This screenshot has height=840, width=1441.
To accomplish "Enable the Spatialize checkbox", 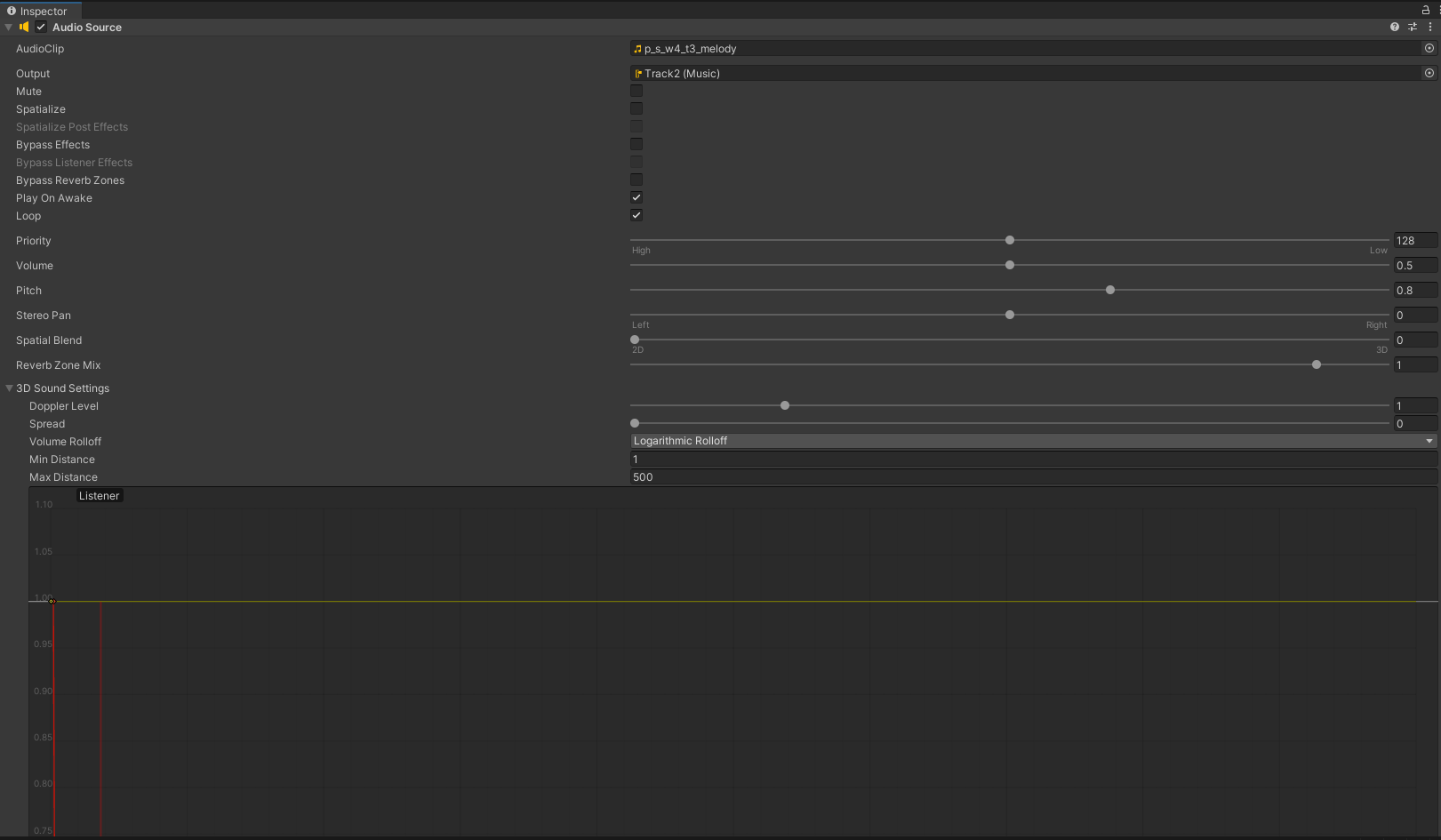I will [x=636, y=108].
